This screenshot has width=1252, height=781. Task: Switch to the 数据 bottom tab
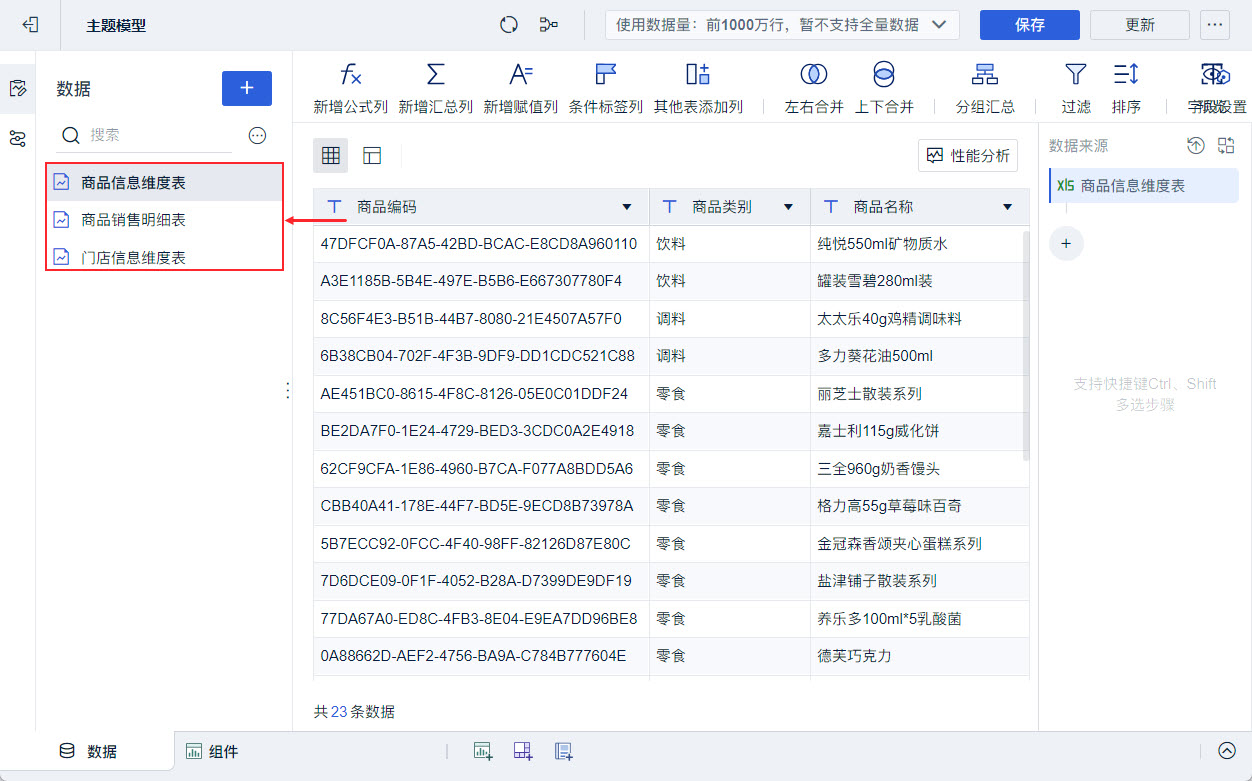tap(88, 751)
